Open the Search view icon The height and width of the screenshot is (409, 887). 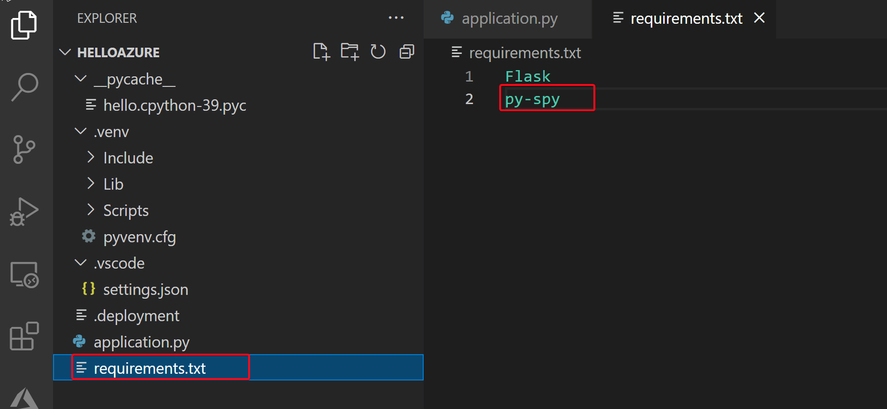(x=24, y=87)
